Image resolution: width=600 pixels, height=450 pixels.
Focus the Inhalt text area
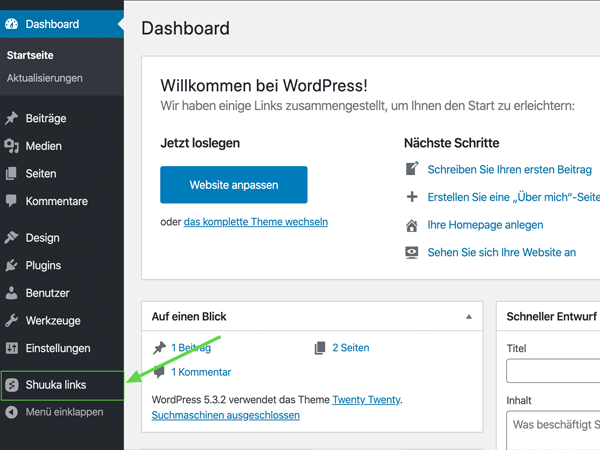(x=553, y=430)
